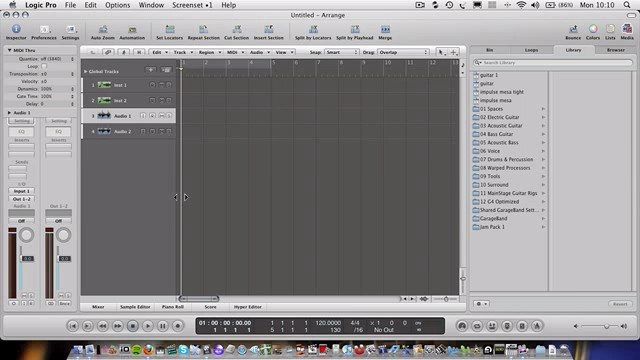The width and height of the screenshot is (640, 360).
Task: Click the Merge toolbar icon
Action: coord(385,29)
